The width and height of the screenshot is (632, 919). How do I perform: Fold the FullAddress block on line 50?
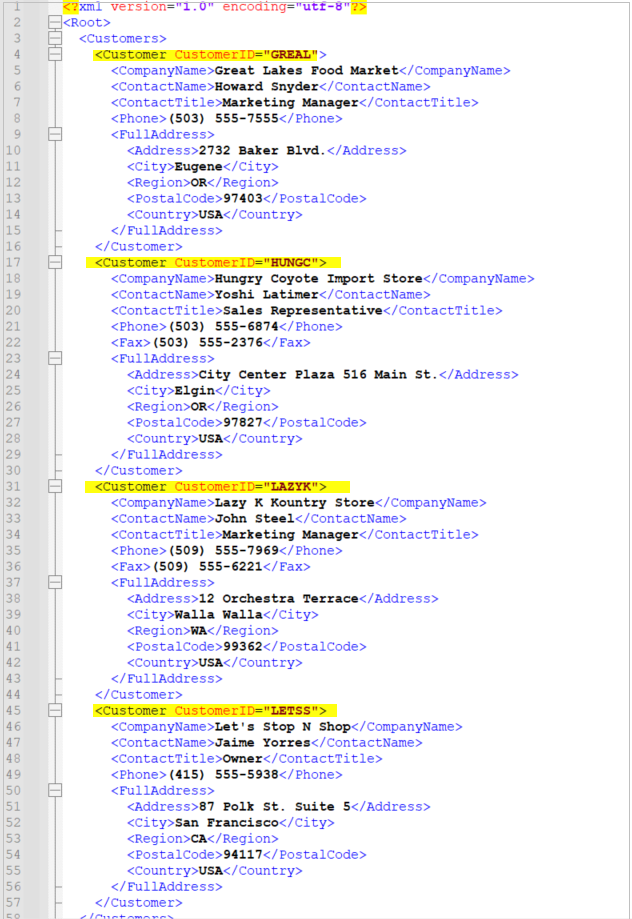(x=54, y=790)
